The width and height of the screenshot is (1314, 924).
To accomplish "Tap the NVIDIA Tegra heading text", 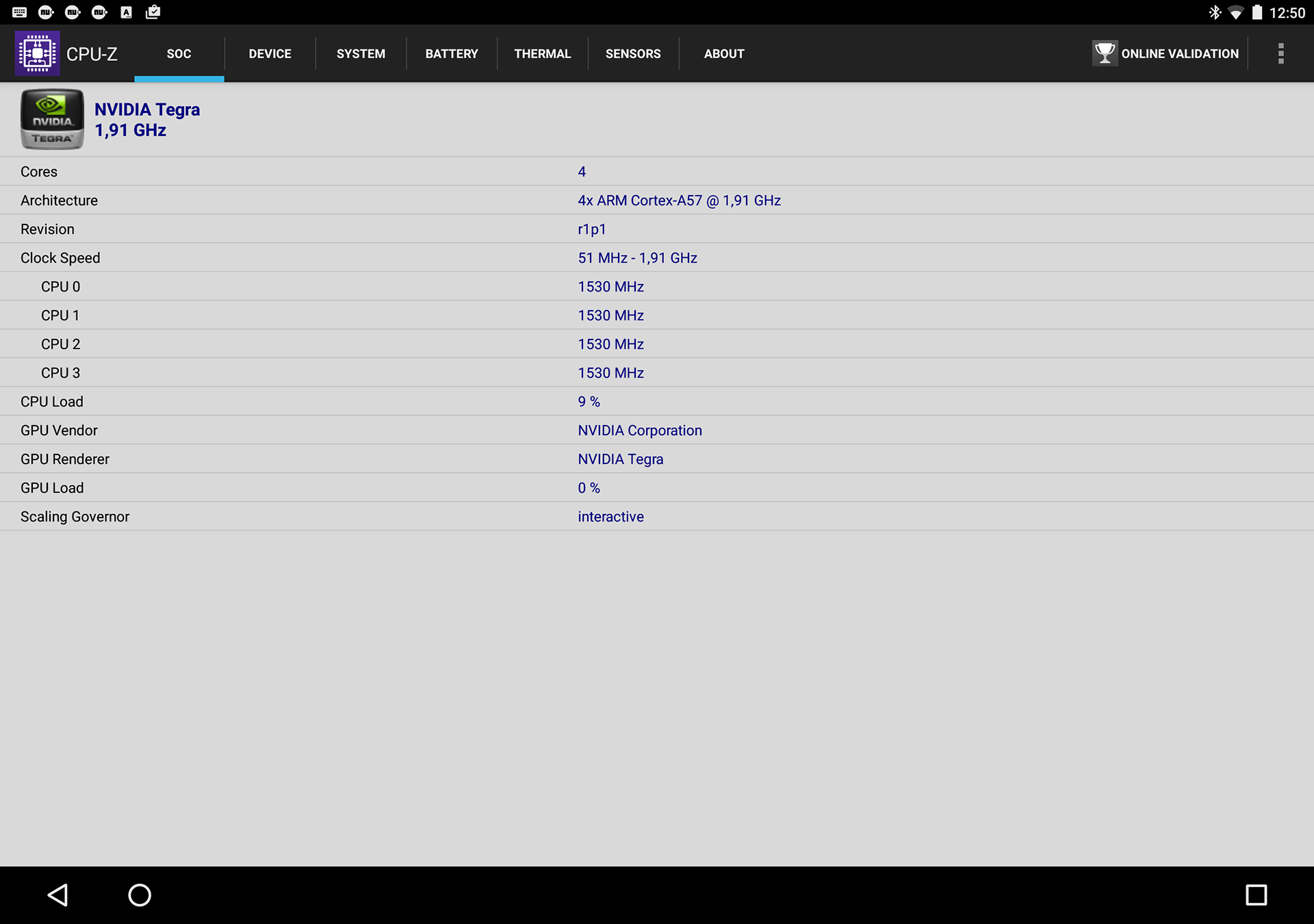I will point(147,110).
